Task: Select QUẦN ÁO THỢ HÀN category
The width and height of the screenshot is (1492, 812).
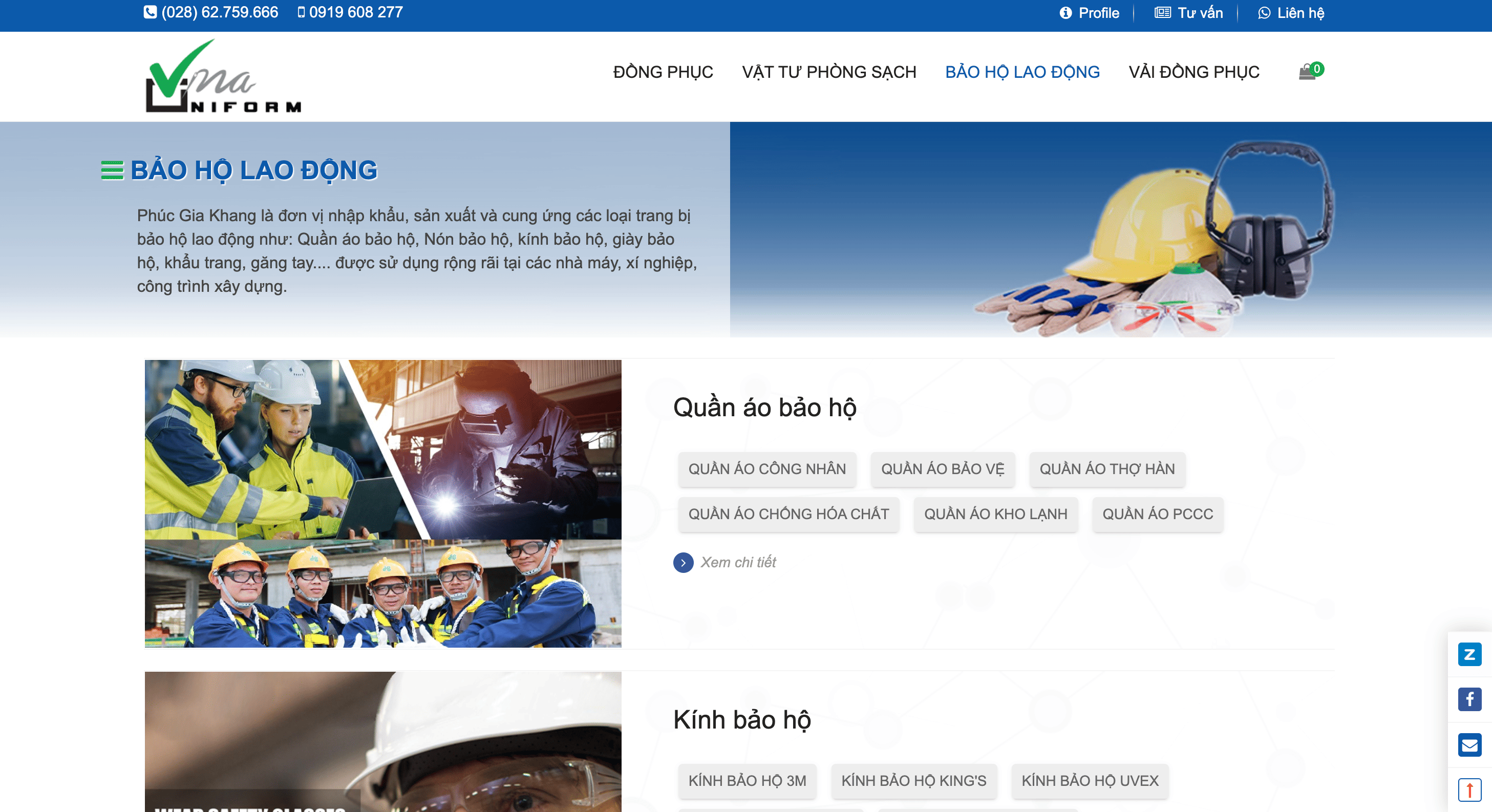Action: click(x=1107, y=469)
